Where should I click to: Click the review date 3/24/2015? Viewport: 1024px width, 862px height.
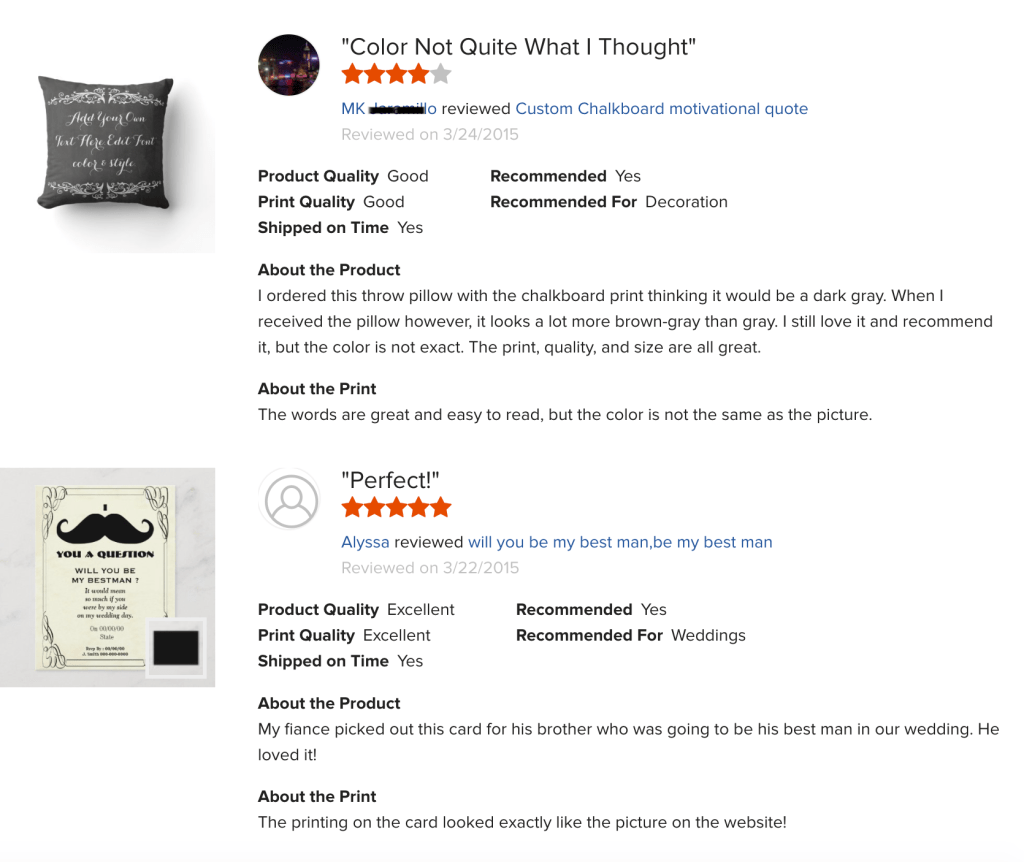[430, 134]
